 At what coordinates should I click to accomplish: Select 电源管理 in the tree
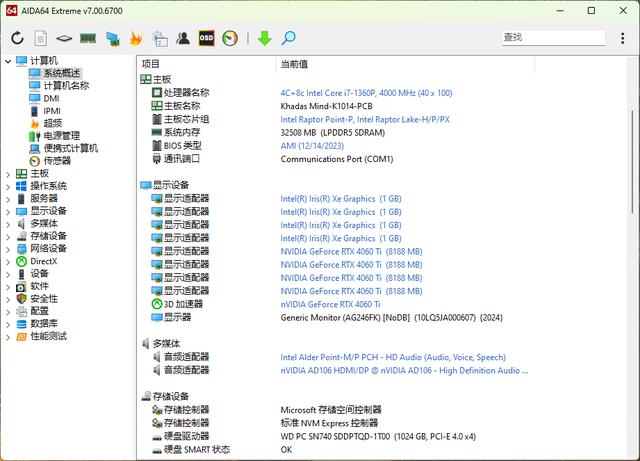coord(62,136)
